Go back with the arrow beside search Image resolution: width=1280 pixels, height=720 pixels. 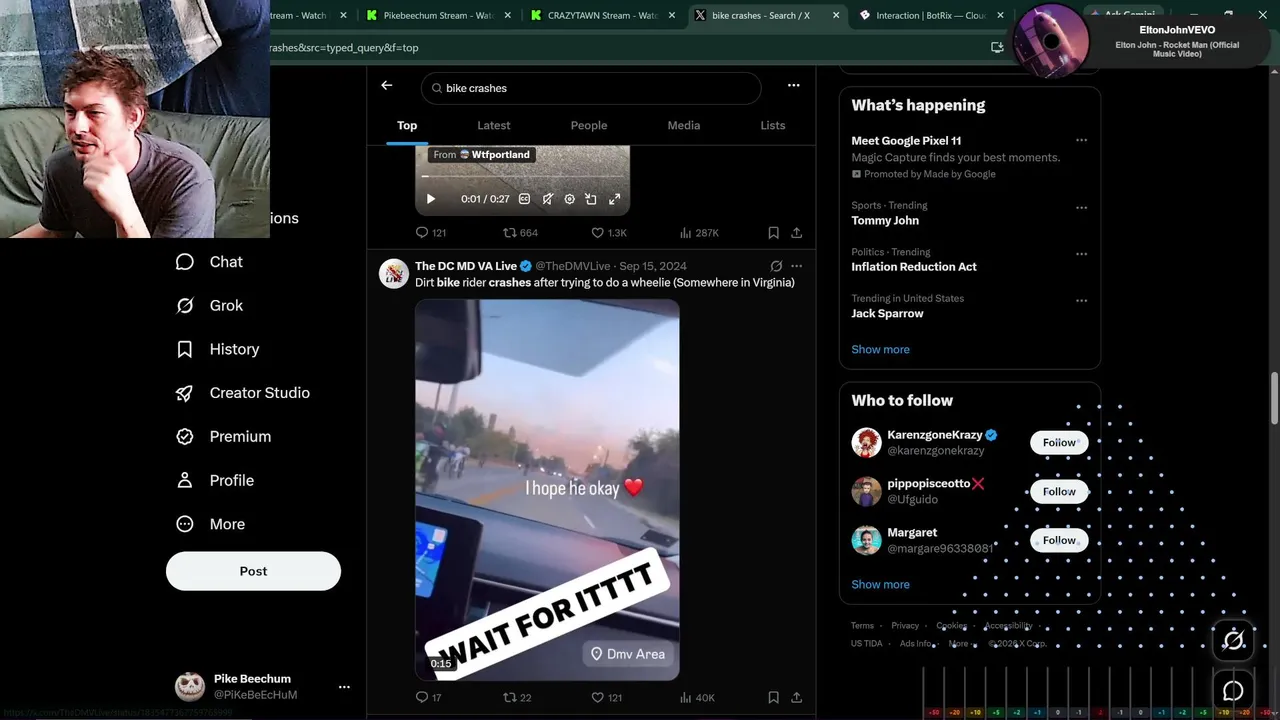pos(386,86)
